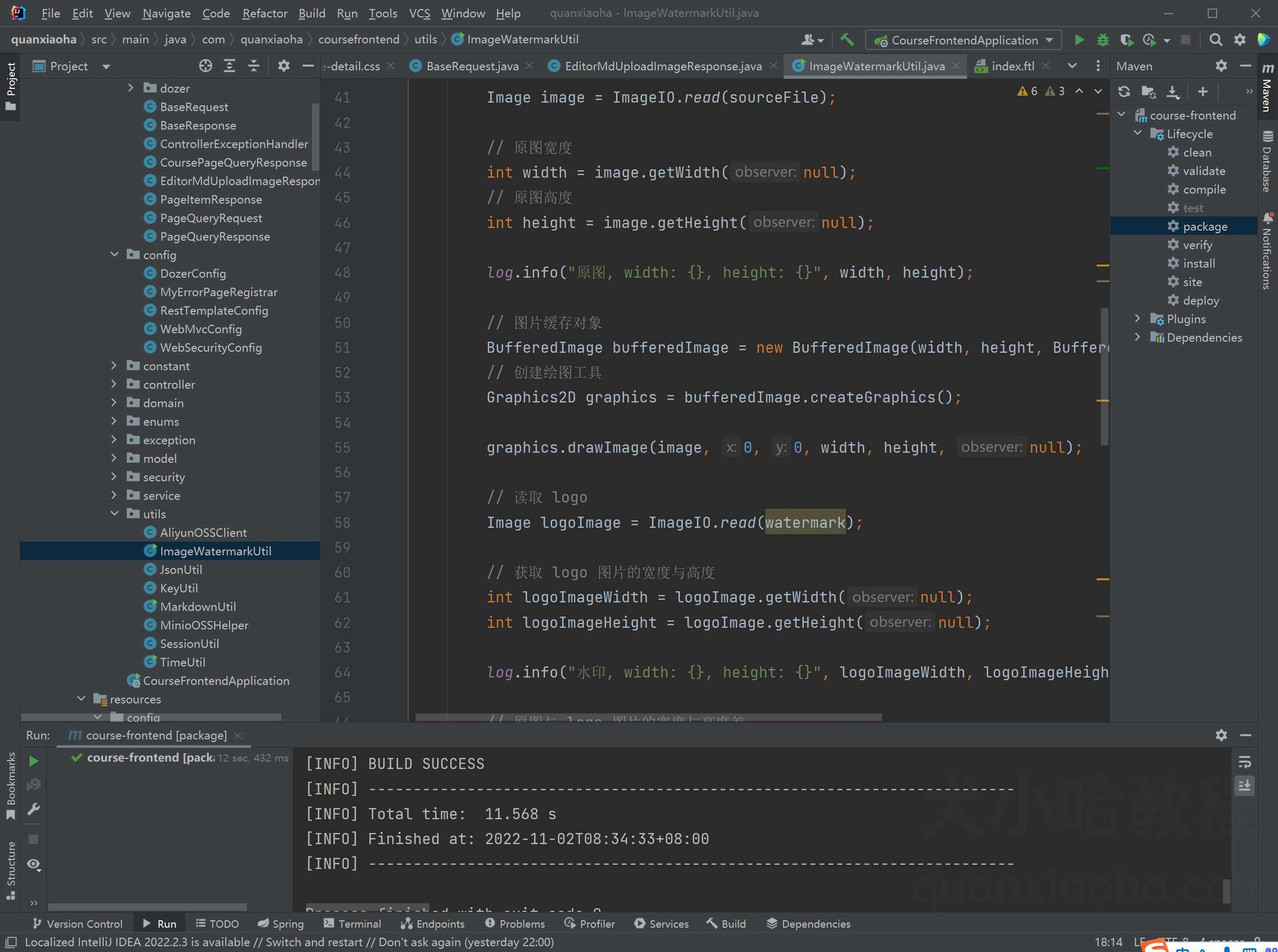Image resolution: width=1278 pixels, height=952 pixels.
Task: Reload all Maven projects
Action: tap(1124, 91)
